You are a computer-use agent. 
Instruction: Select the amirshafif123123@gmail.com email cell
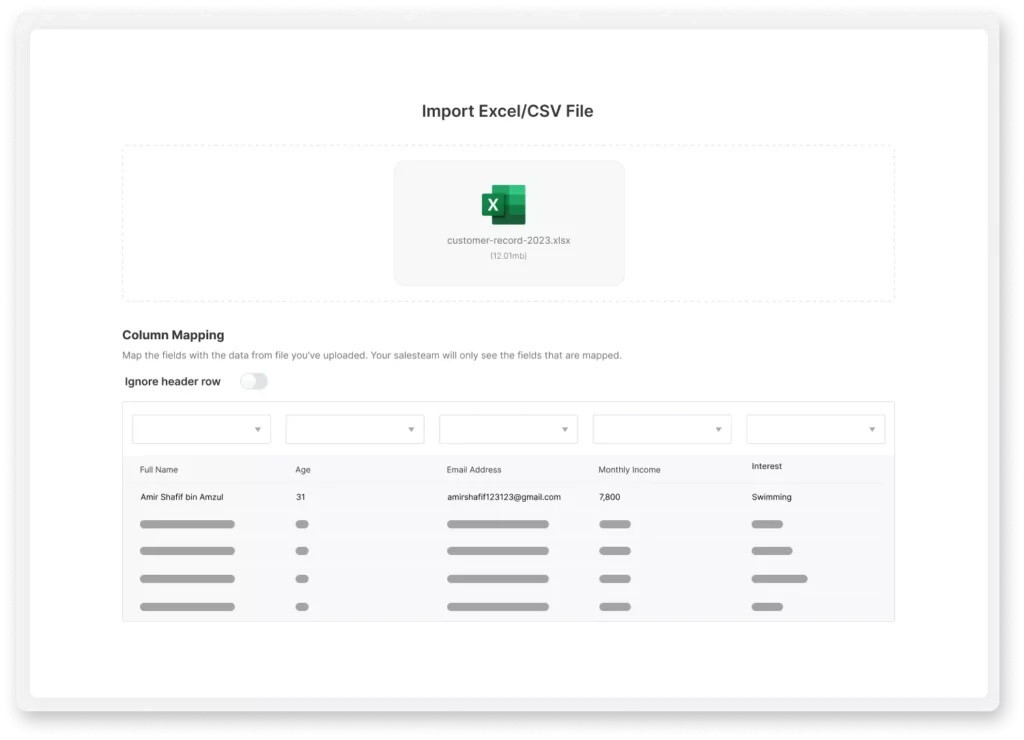coord(504,497)
